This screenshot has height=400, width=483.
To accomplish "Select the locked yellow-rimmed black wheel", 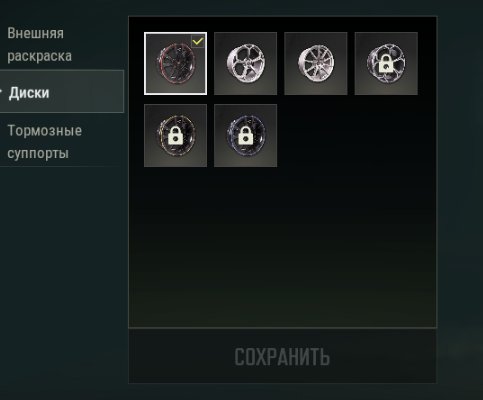I will coord(175,135).
